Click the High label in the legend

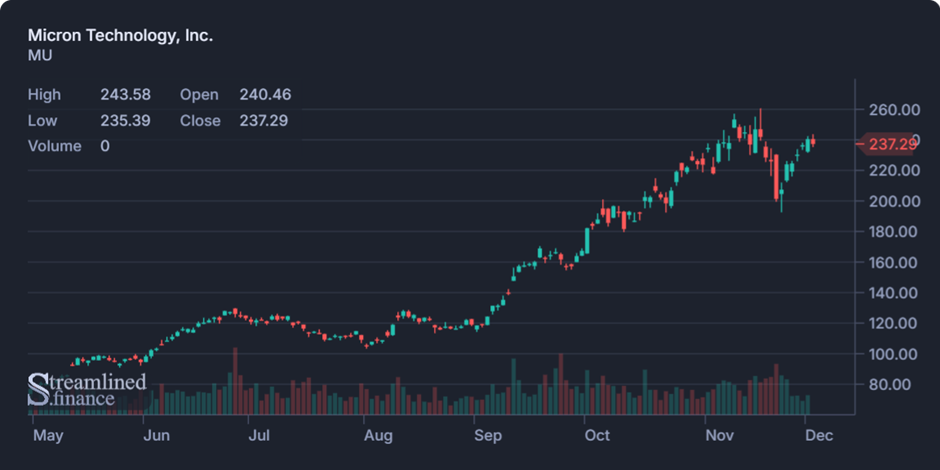pos(44,95)
